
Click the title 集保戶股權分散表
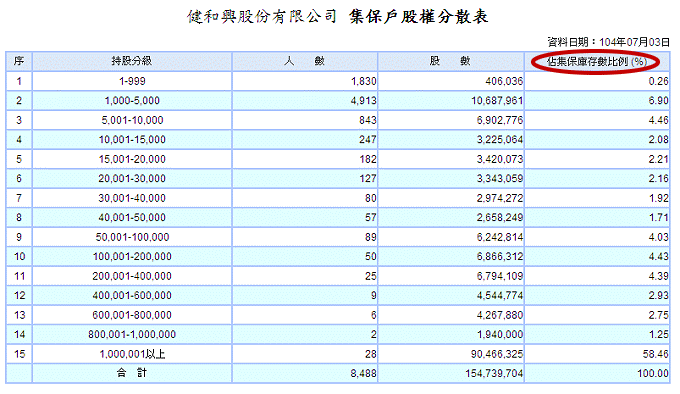pyautogui.click(x=418, y=17)
